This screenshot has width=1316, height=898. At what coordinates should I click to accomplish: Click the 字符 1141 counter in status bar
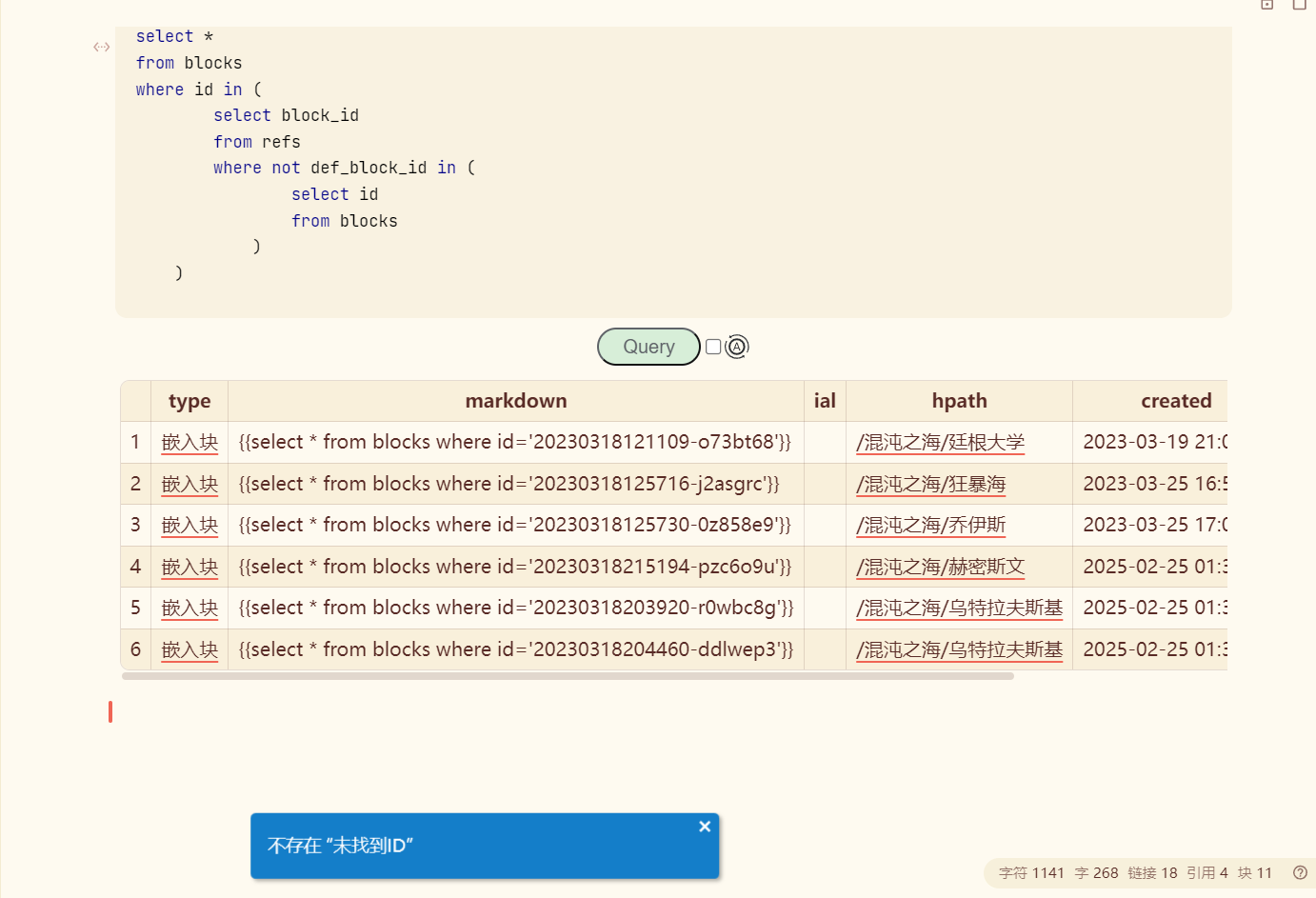[1031, 873]
